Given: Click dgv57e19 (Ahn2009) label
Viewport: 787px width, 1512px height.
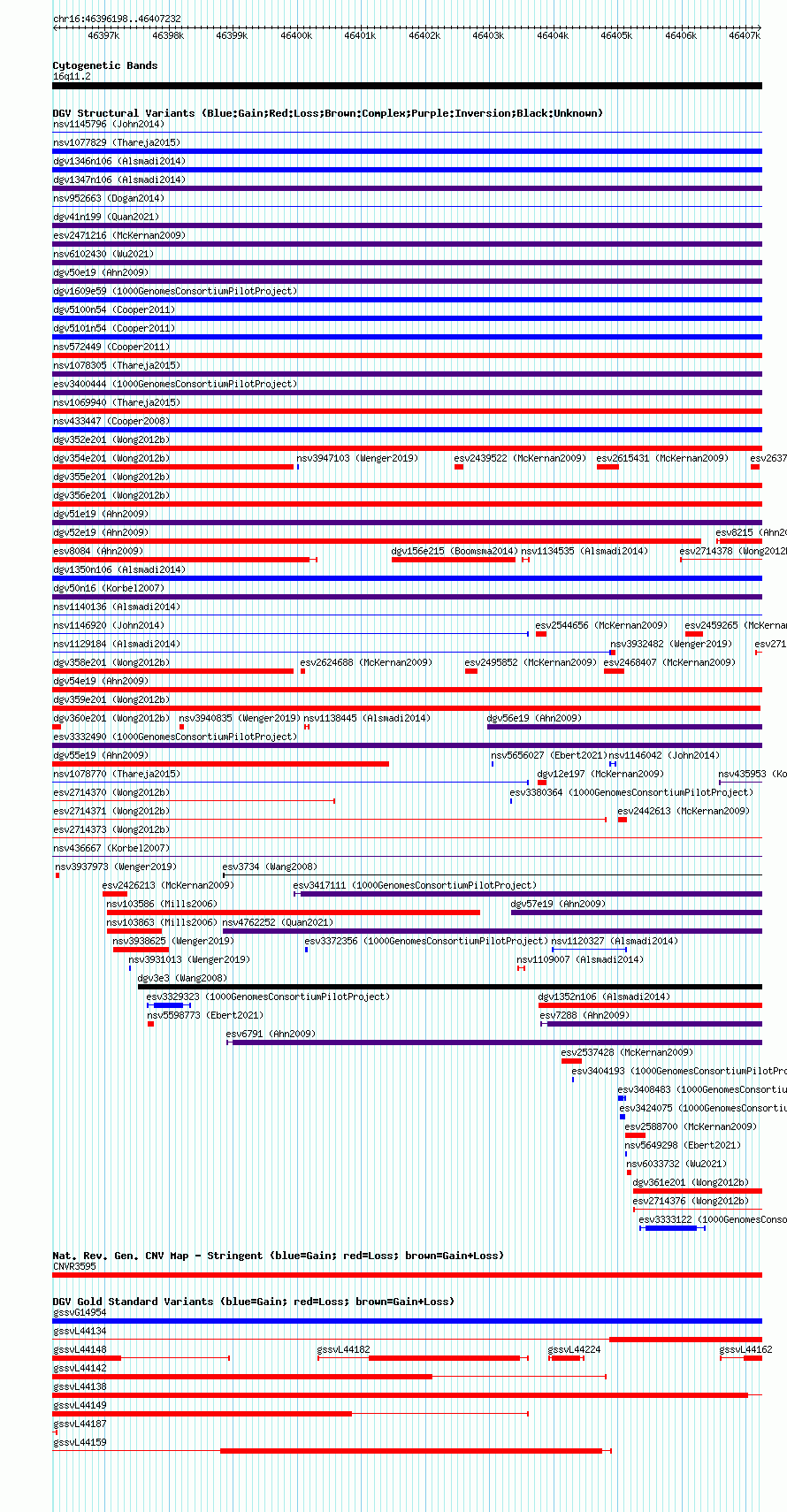Looking at the screenshot, I should tap(559, 904).
